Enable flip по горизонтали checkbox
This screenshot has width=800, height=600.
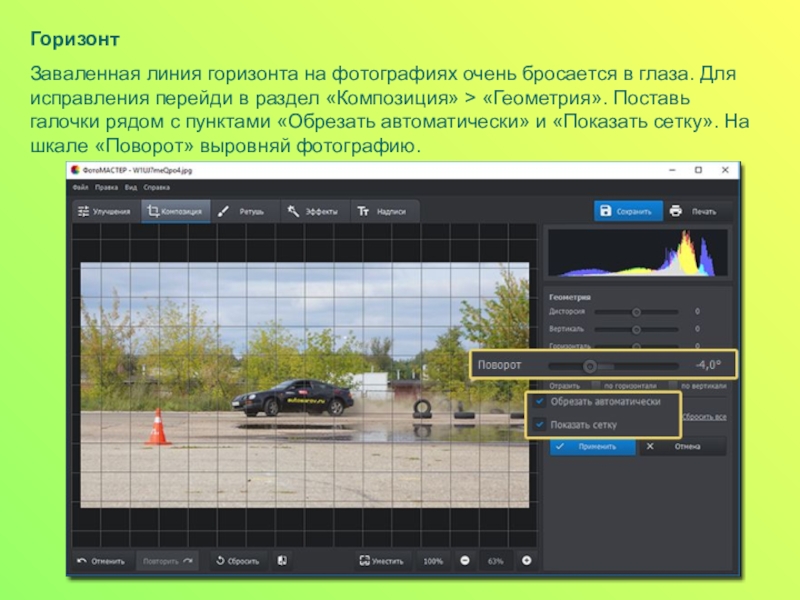[x=595, y=385]
